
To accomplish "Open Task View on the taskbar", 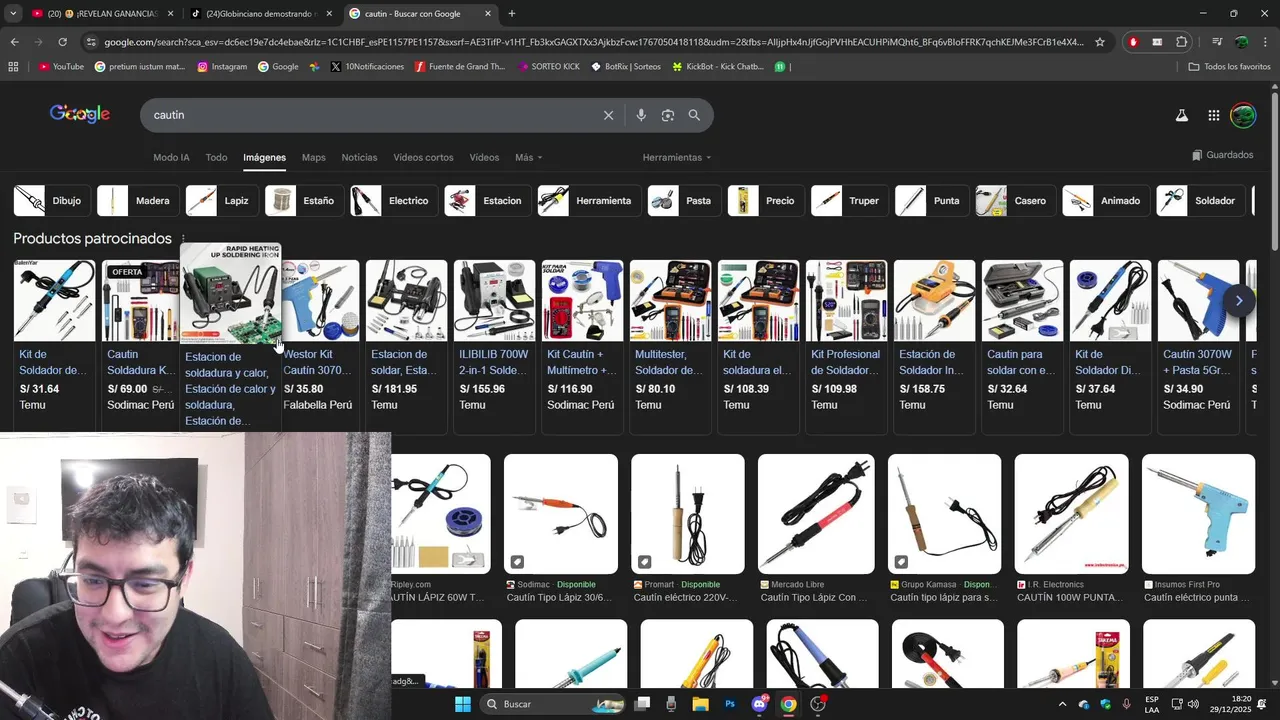I will click(642, 704).
